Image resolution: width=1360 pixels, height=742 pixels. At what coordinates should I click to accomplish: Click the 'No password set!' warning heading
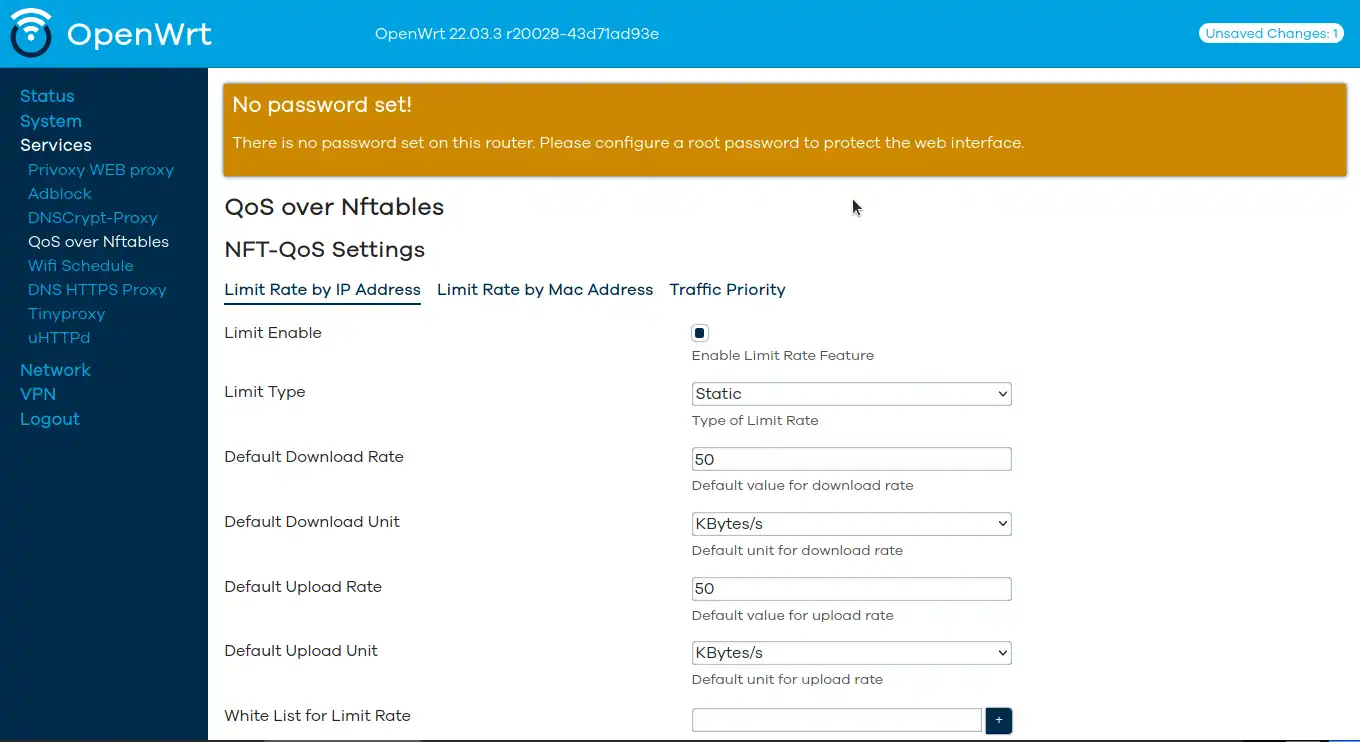322,105
